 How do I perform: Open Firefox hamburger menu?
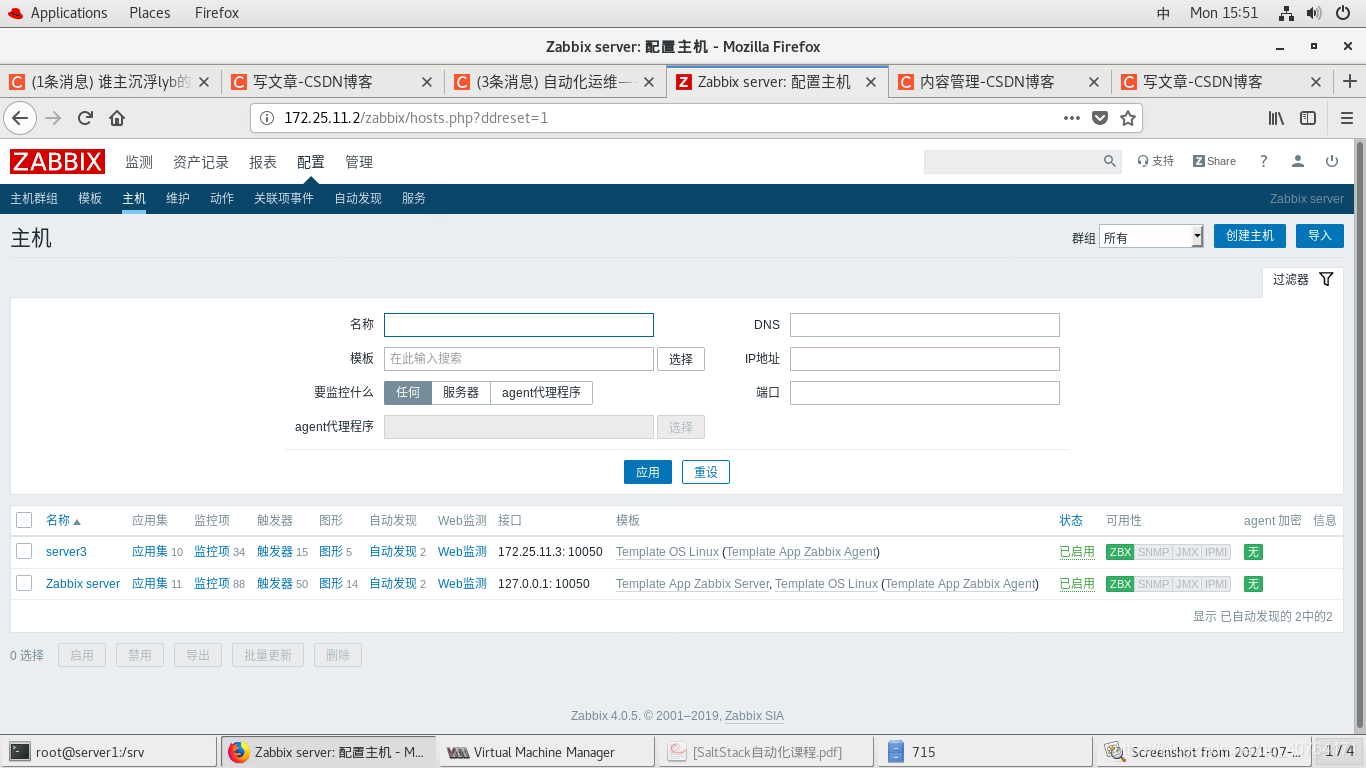[x=1346, y=118]
